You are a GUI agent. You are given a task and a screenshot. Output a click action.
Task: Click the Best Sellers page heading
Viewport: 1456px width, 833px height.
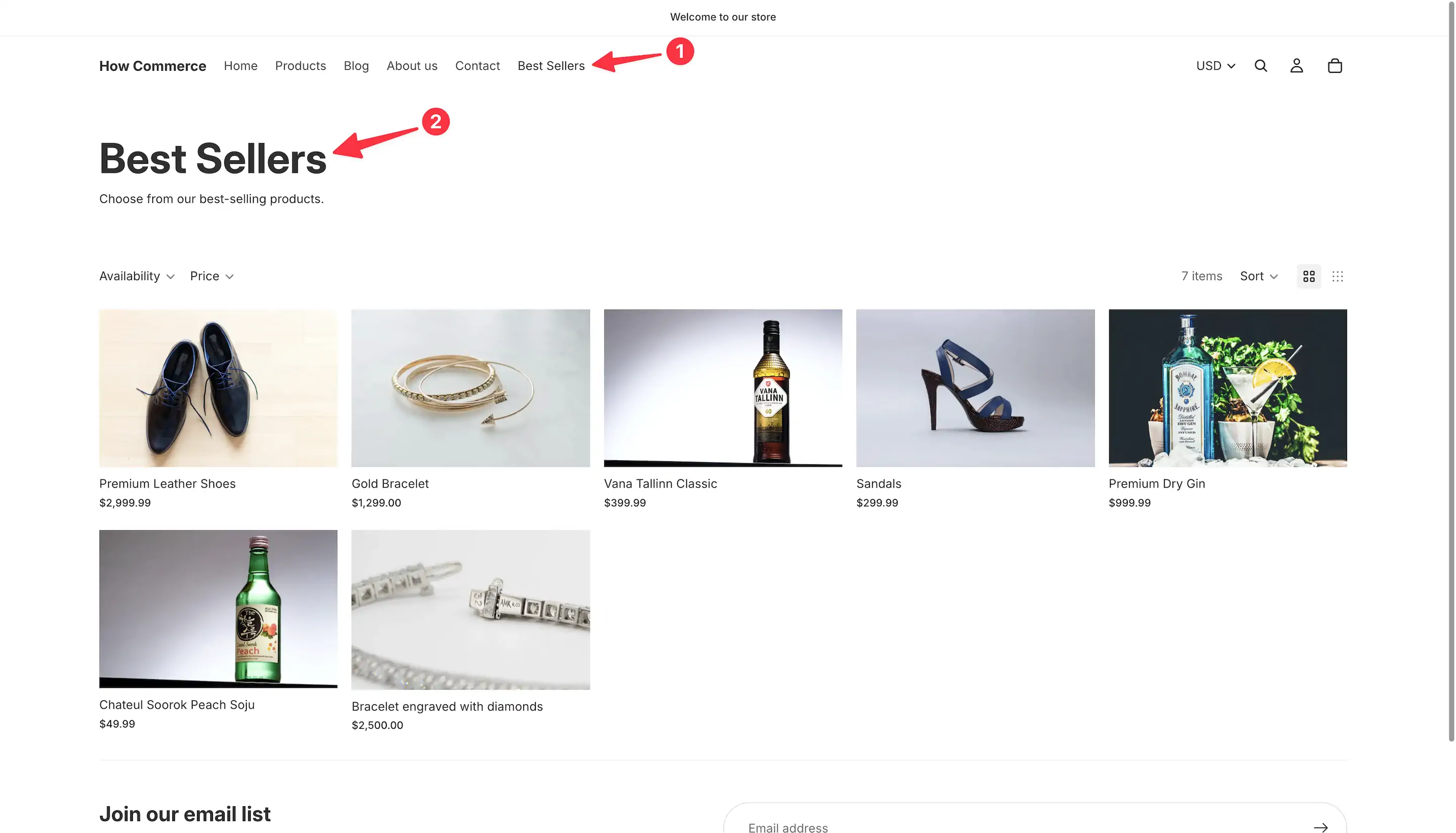[213, 158]
